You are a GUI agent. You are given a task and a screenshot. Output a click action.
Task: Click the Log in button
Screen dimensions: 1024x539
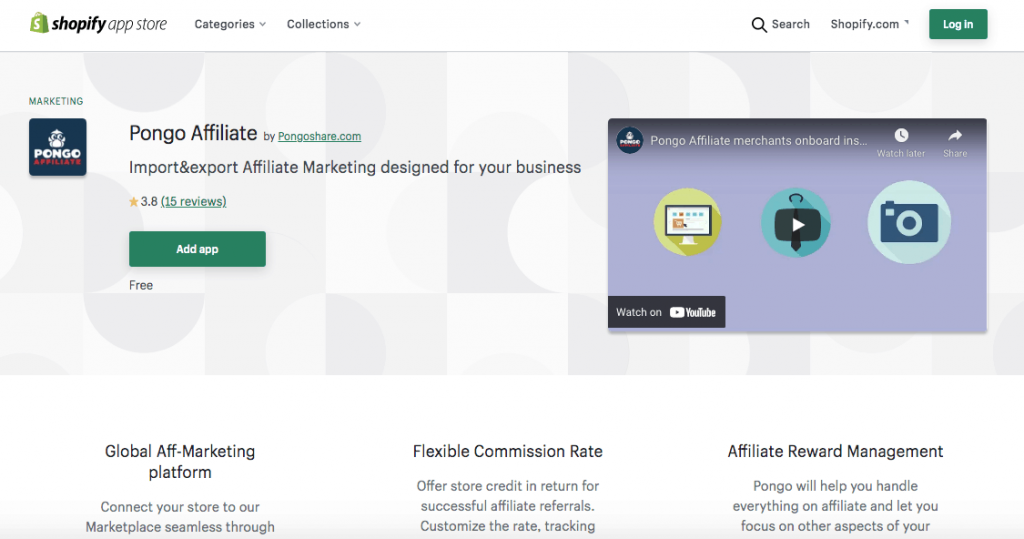point(958,24)
